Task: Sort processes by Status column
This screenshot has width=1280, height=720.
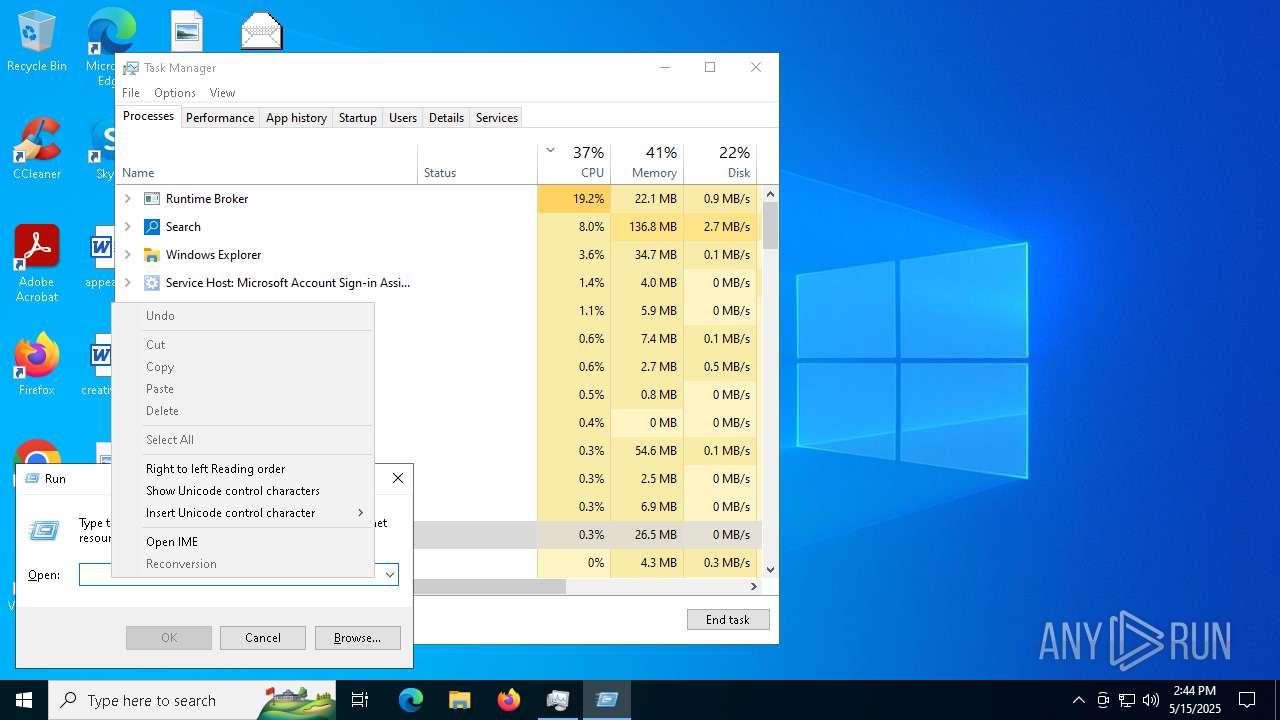Action: pyautogui.click(x=478, y=163)
